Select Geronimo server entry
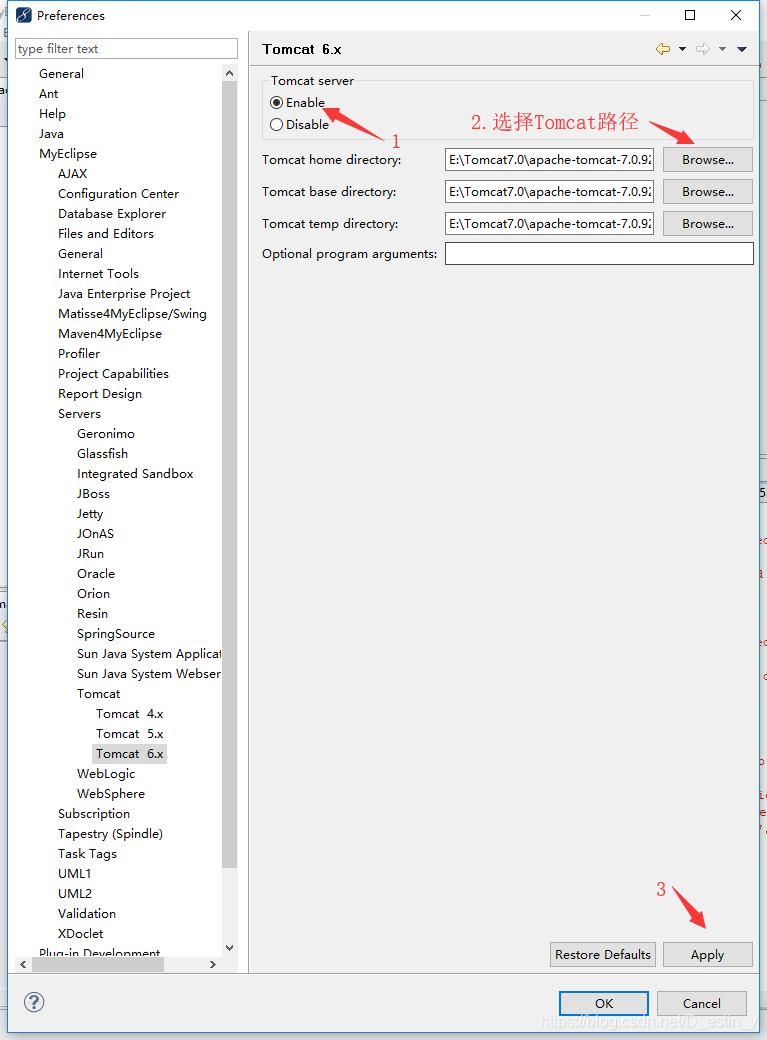Screen dimensions: 767x1040 click(x=105, y=434)
